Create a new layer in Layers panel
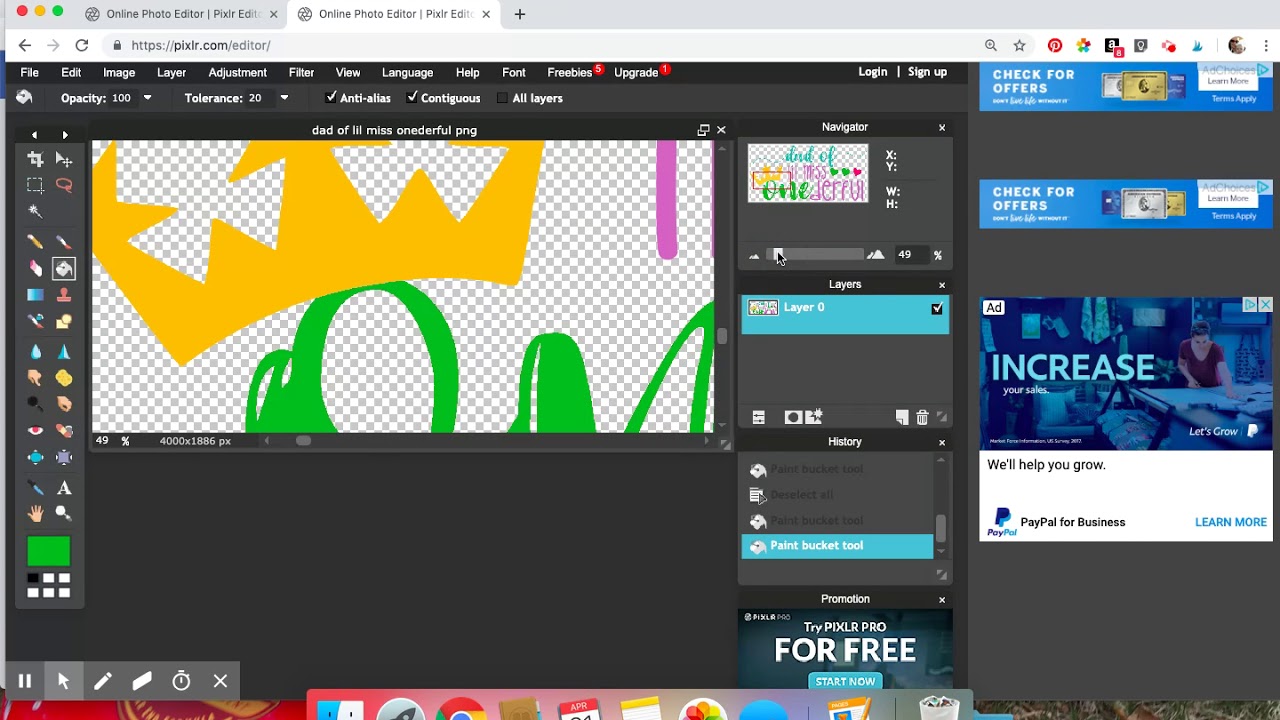1280x720 pixels. tap(902, 417)
